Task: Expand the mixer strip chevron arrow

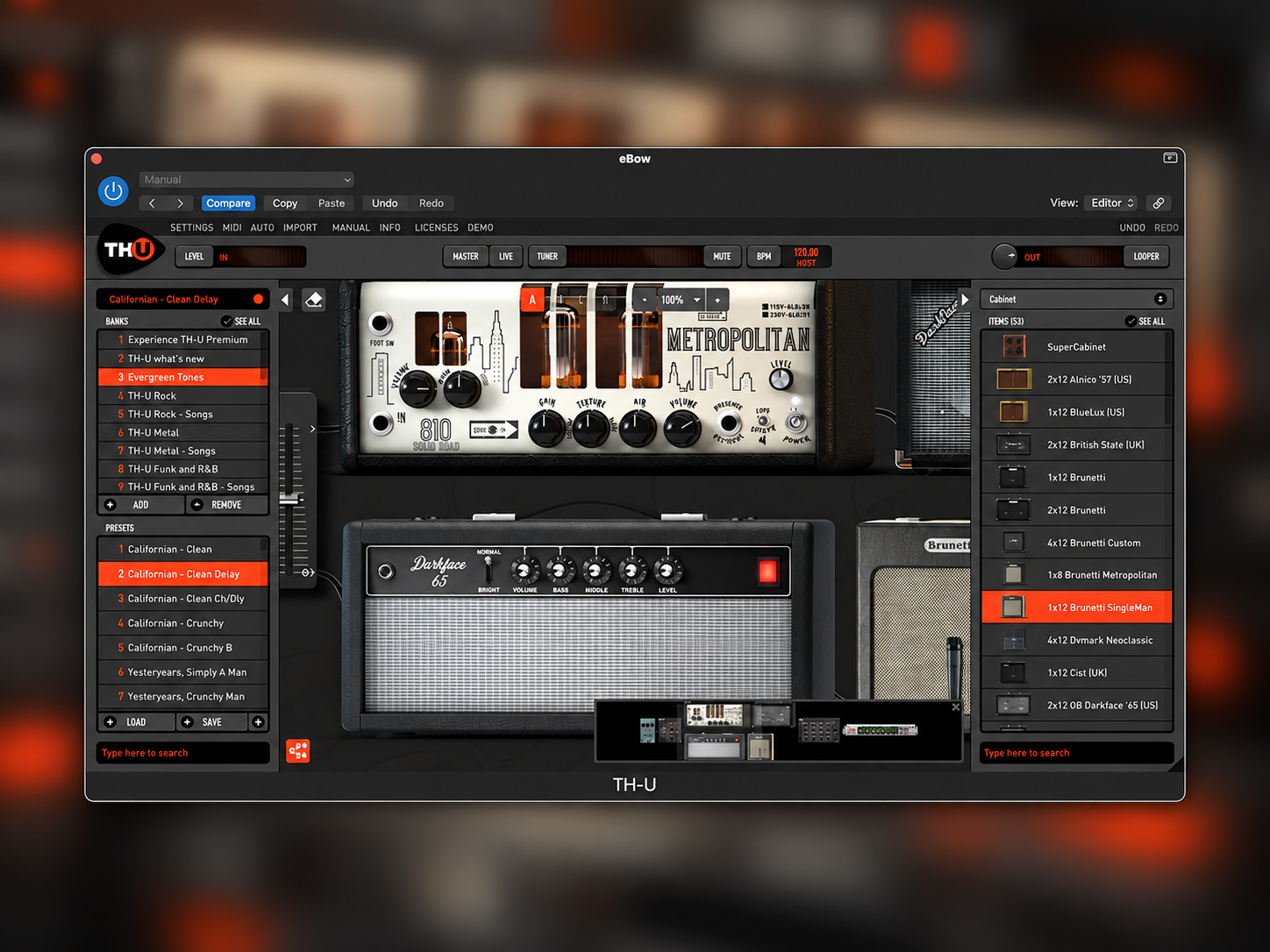Action: (x=312, y=430)
